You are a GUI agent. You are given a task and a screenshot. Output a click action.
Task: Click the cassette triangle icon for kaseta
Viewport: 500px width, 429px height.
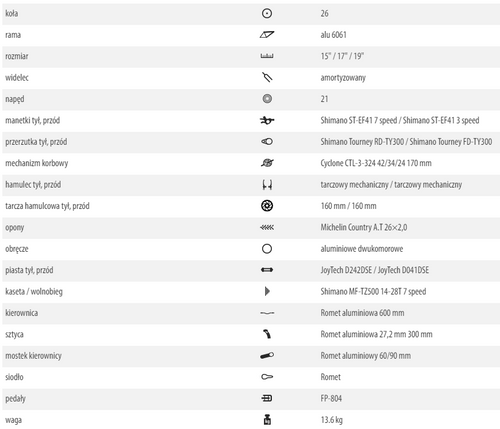pyautogui.click(x=267, y=291)
